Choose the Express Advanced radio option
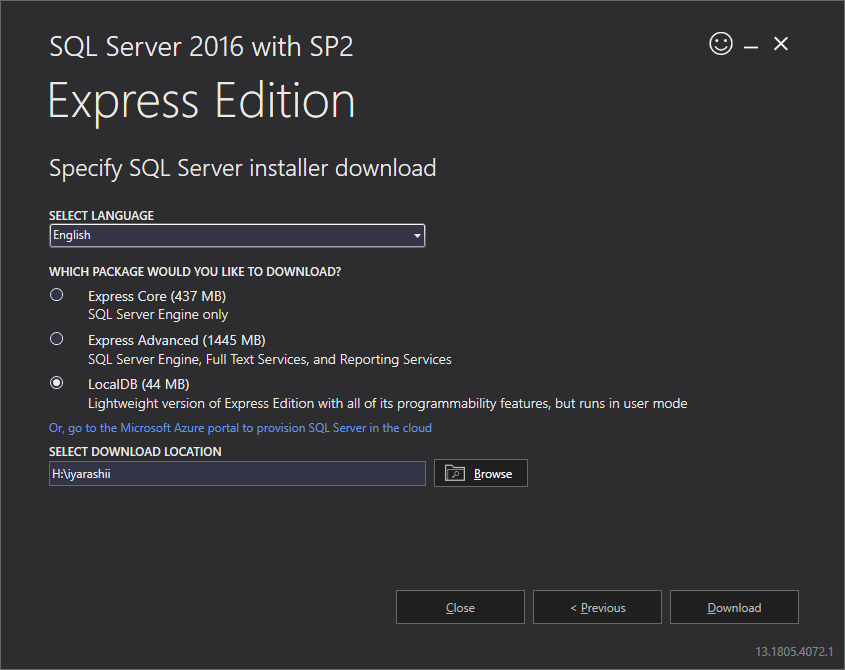 coord(57,339)
